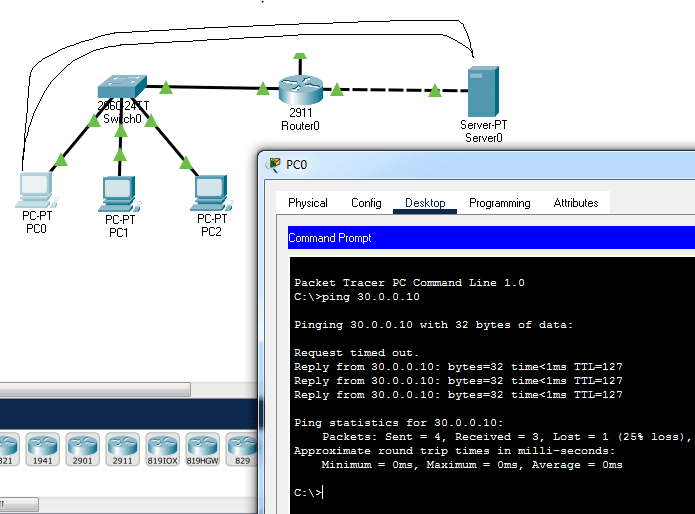Viewport: 695px width, 514px height.
Task: Select the PC1 computer in the topology
Action: coord(119,194)
